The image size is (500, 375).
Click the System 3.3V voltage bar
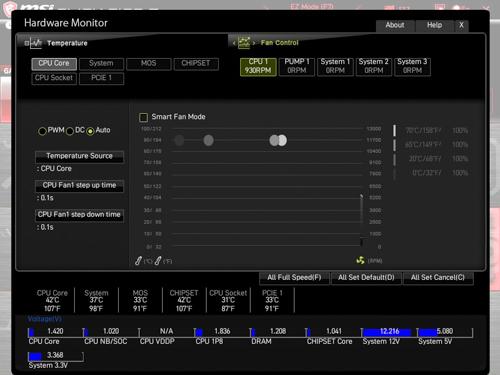click(56, 356)
